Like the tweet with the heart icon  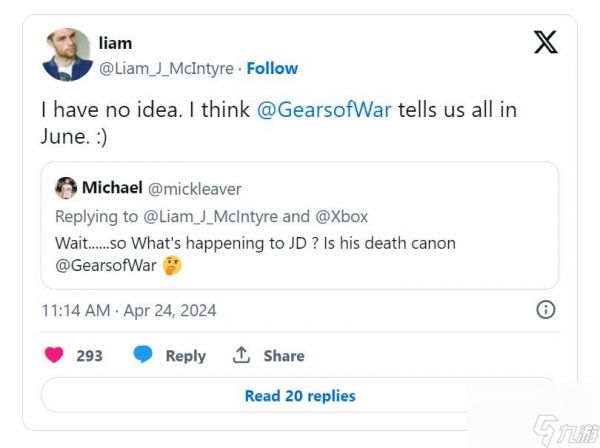pos(55,355)
